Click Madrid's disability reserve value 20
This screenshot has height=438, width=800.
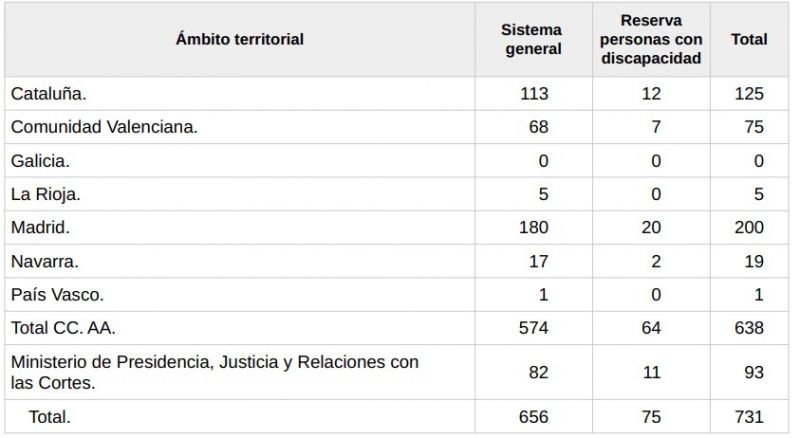click(x=651, y=228)
